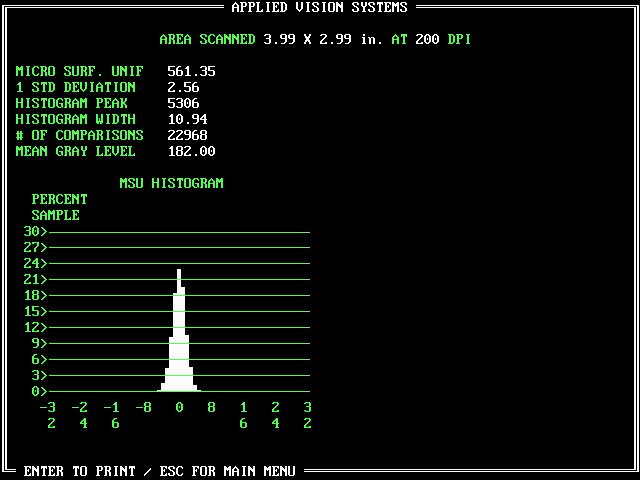This screenshot has width=640, height=480.
Task: Click the -24 x-axis label
Action: (x=80, y=415)
